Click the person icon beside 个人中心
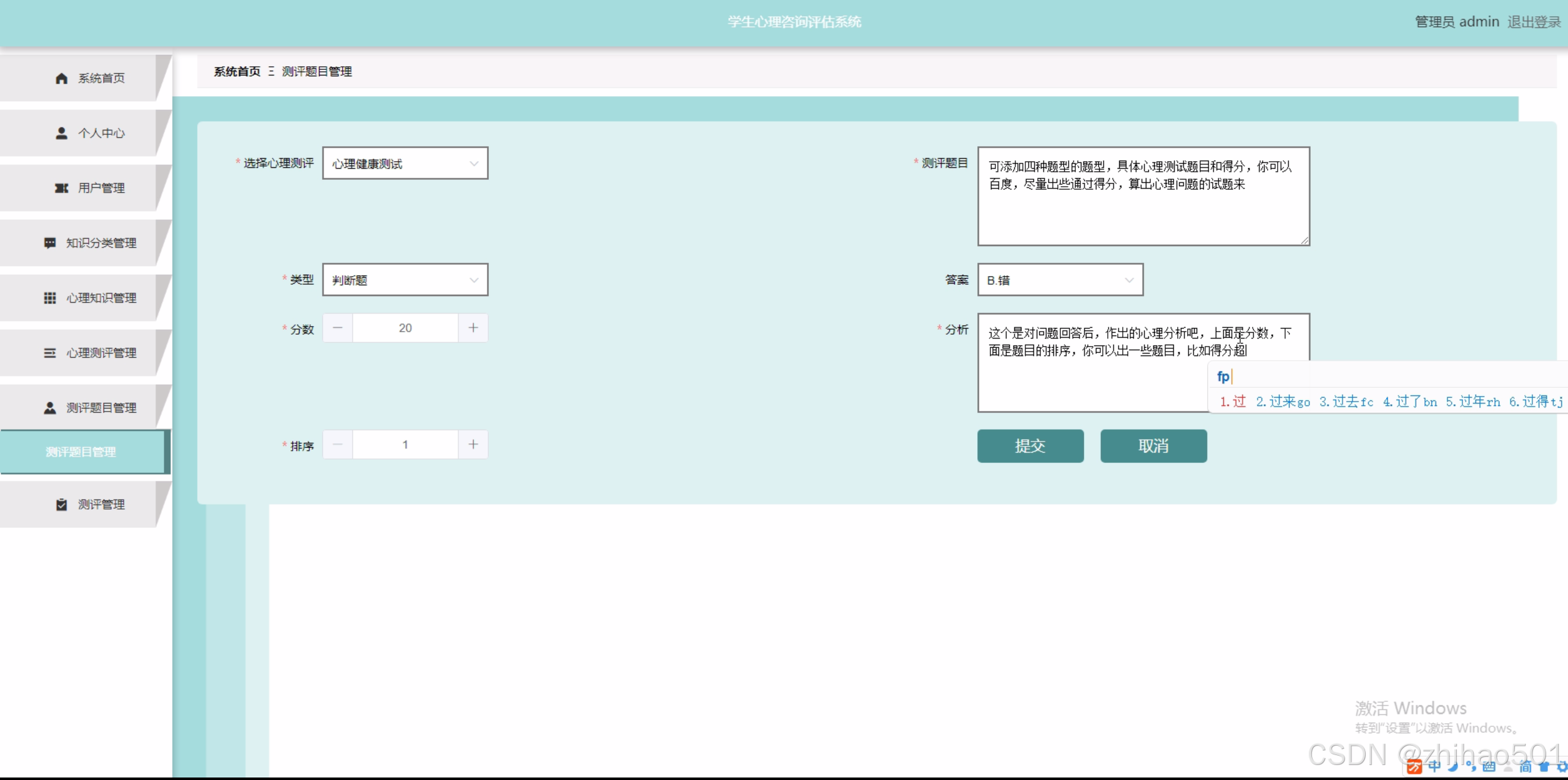 pyautogui.click(x=61, y=133)
